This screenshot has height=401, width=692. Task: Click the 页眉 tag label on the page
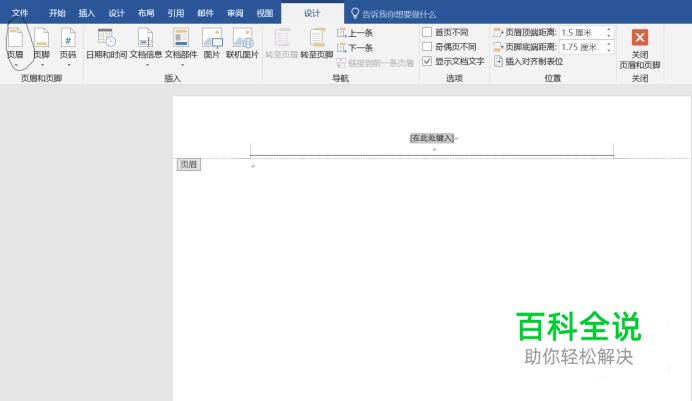pyautogui.click(x=188, y=165)
